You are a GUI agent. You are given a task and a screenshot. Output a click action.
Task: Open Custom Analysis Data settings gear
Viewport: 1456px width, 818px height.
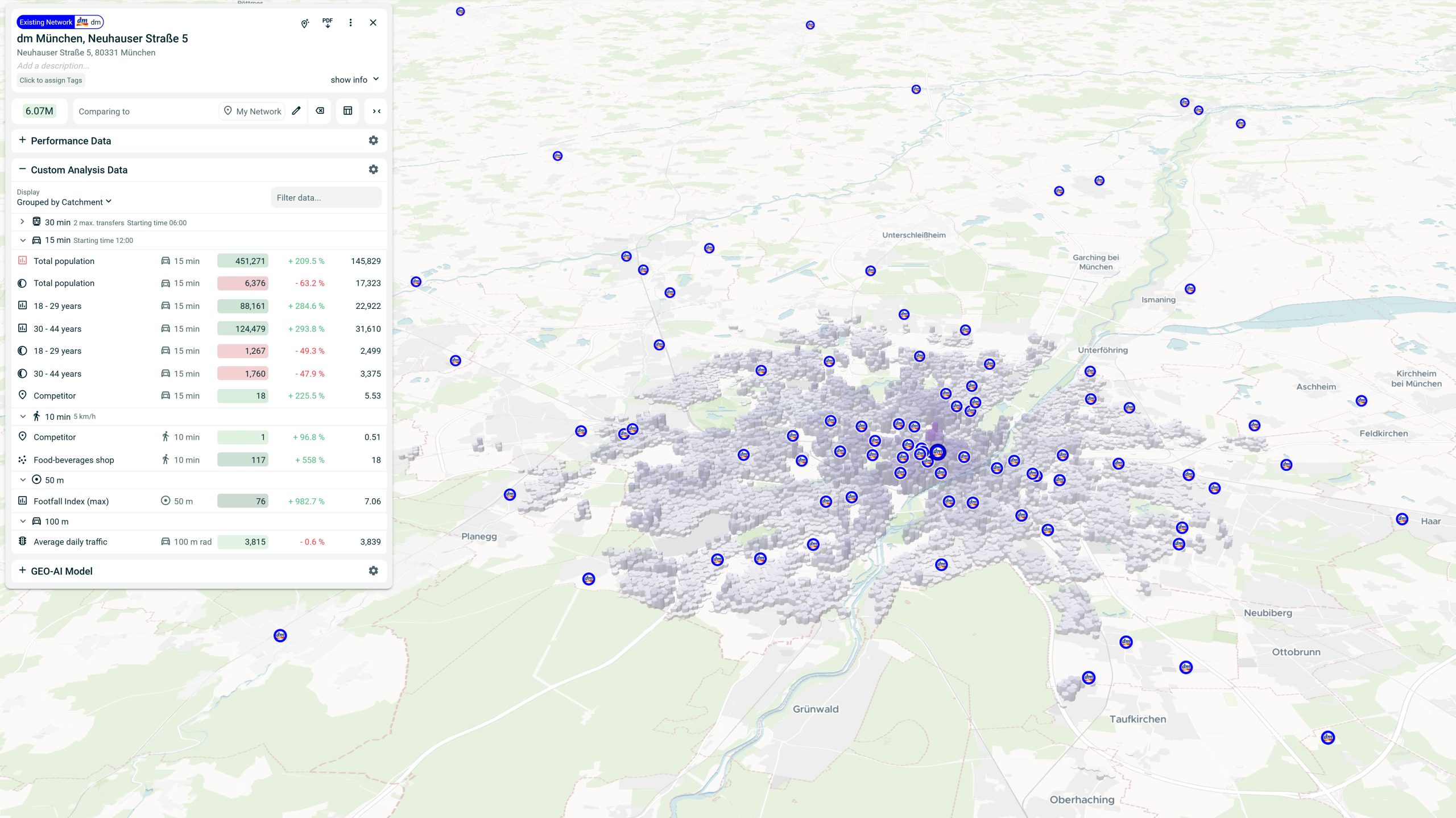(373, 170)
